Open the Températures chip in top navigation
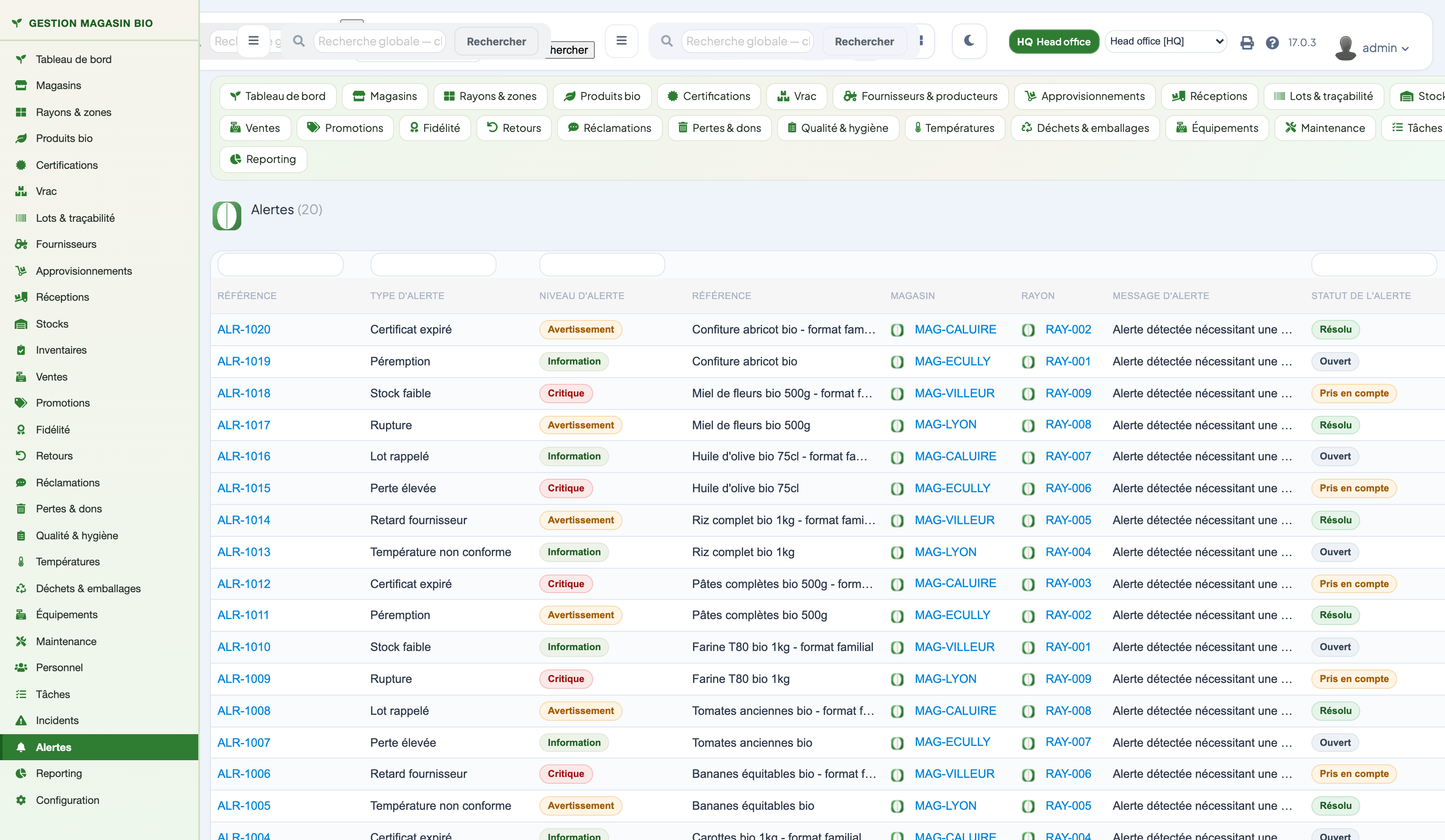 (955, 128)
